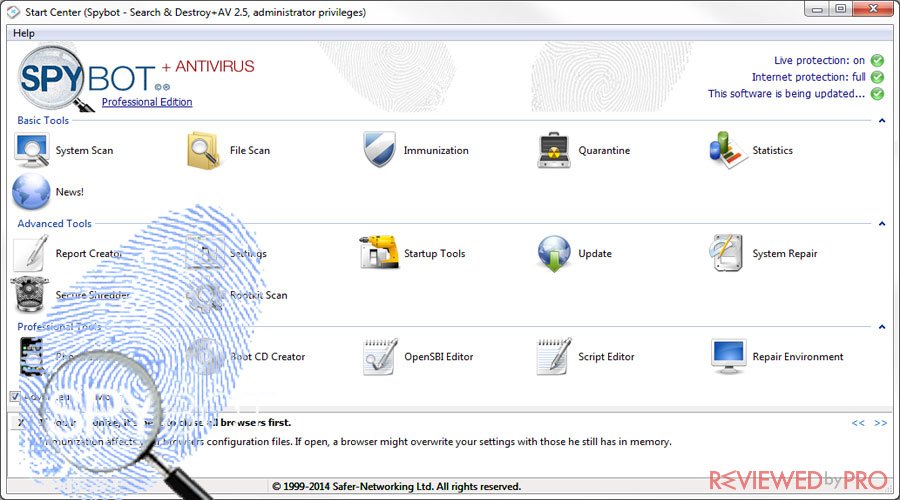
Task: Click the Boot CD Creator label
Action: (267, 356)
